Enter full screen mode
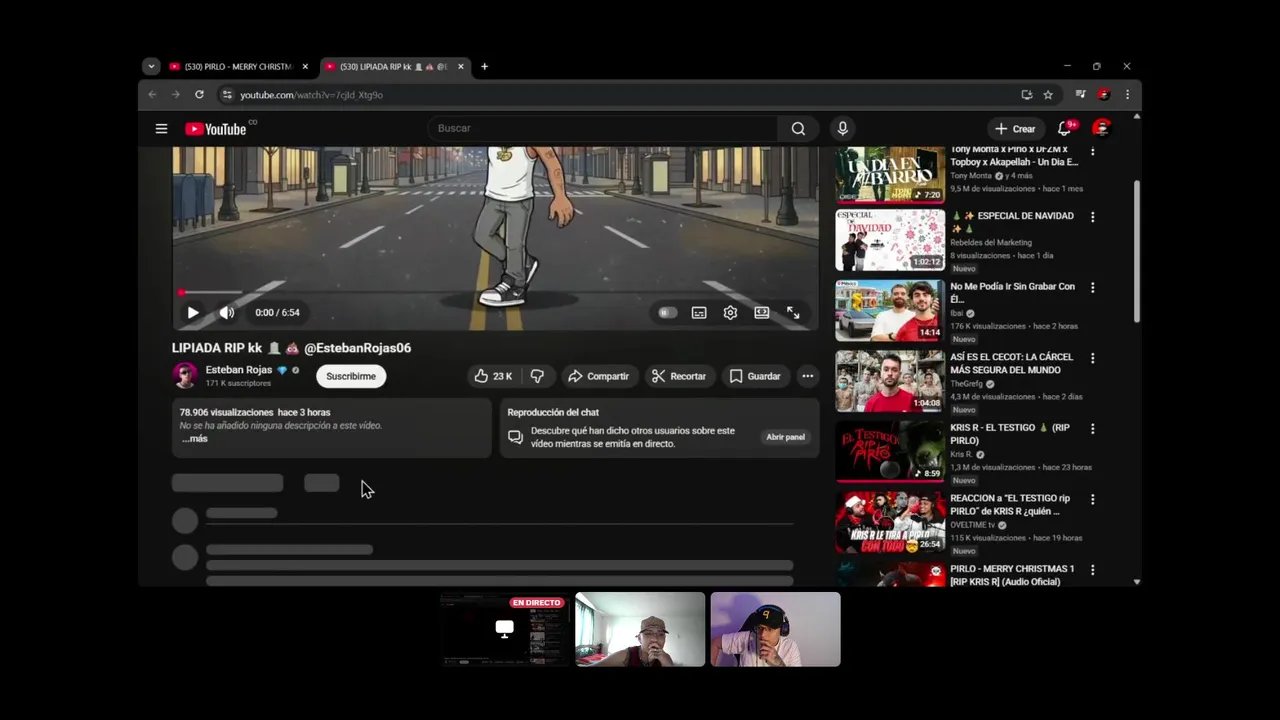The height and width of the screenshot is (720, 1280). coord(793,312)
